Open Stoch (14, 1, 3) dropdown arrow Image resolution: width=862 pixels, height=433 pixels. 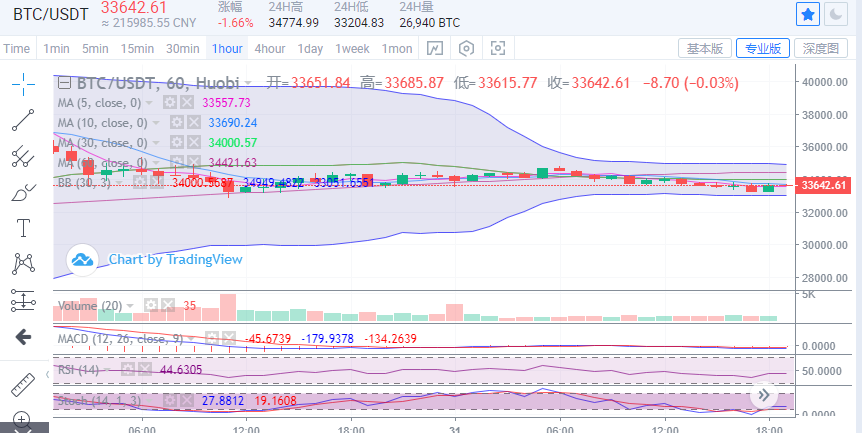pos(151,401)
